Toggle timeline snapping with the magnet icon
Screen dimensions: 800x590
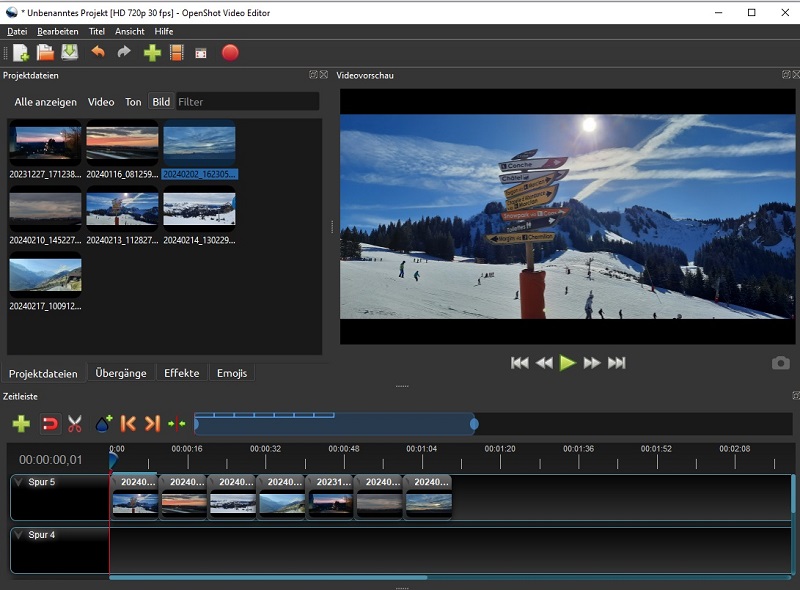coord(49,424)
